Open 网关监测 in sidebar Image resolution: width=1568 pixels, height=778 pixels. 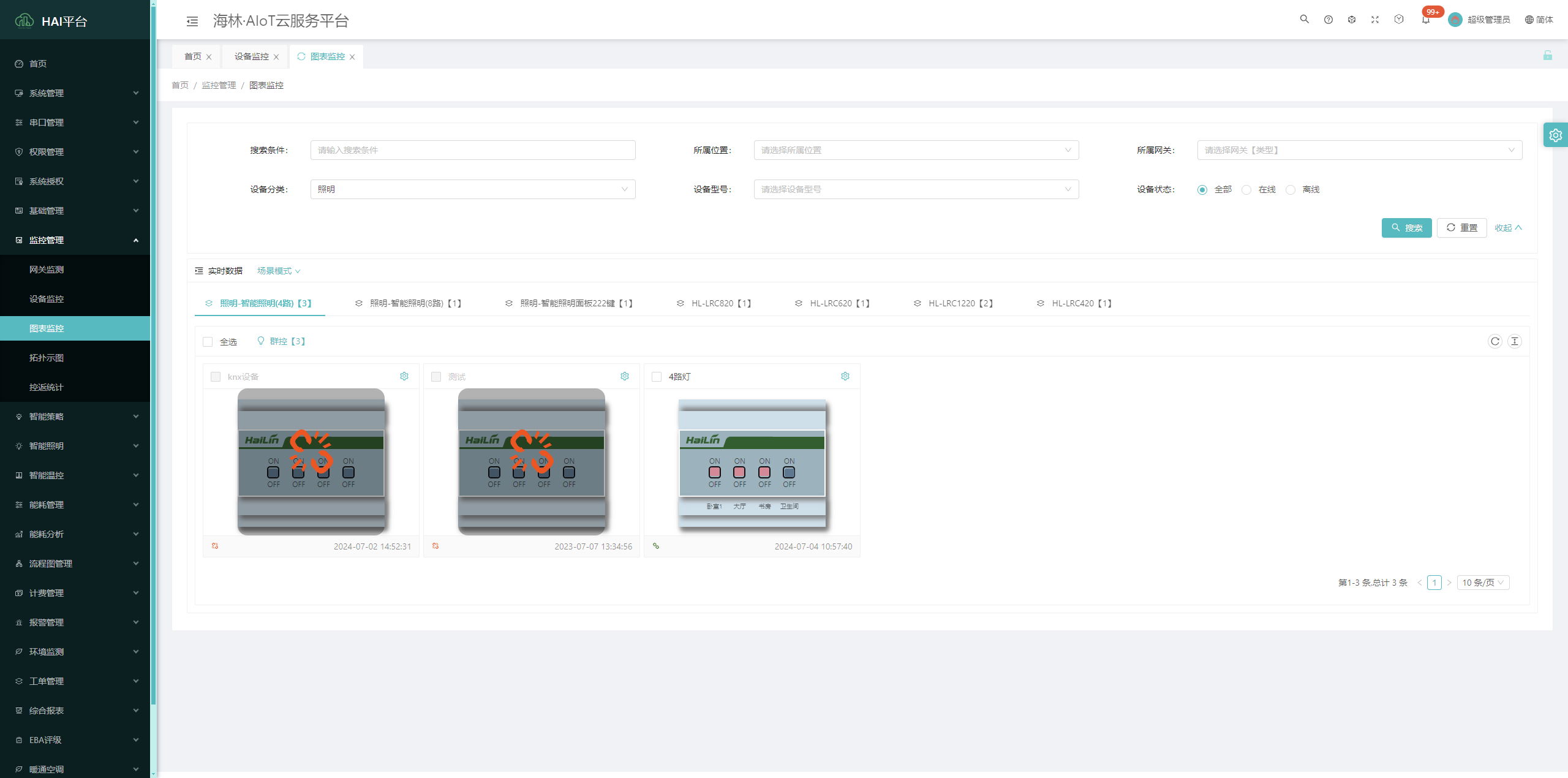[75, 270]
